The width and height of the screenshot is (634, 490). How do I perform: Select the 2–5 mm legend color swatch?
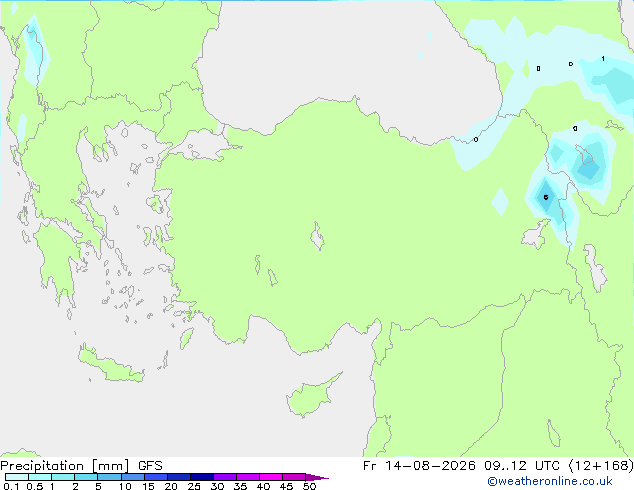pyautogui.click(x=86, y=477)
